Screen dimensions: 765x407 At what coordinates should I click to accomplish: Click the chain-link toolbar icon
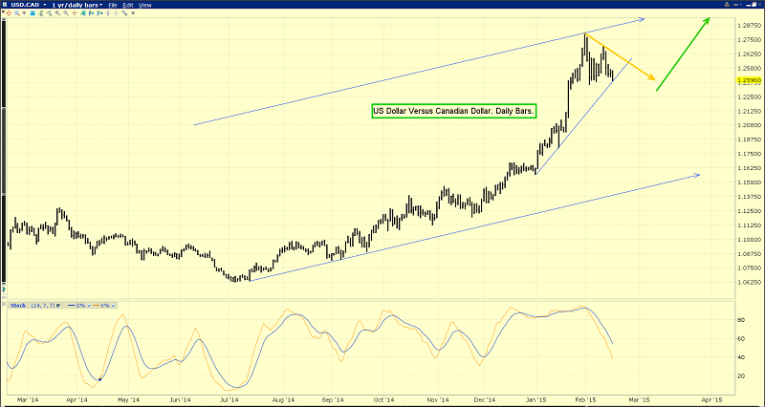(x=124, y=13)
